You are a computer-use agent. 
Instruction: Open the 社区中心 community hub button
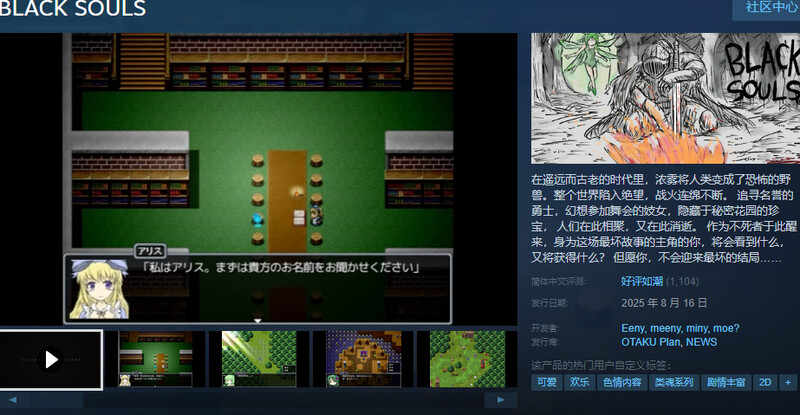pyautogui.click(x=766, y=8)
